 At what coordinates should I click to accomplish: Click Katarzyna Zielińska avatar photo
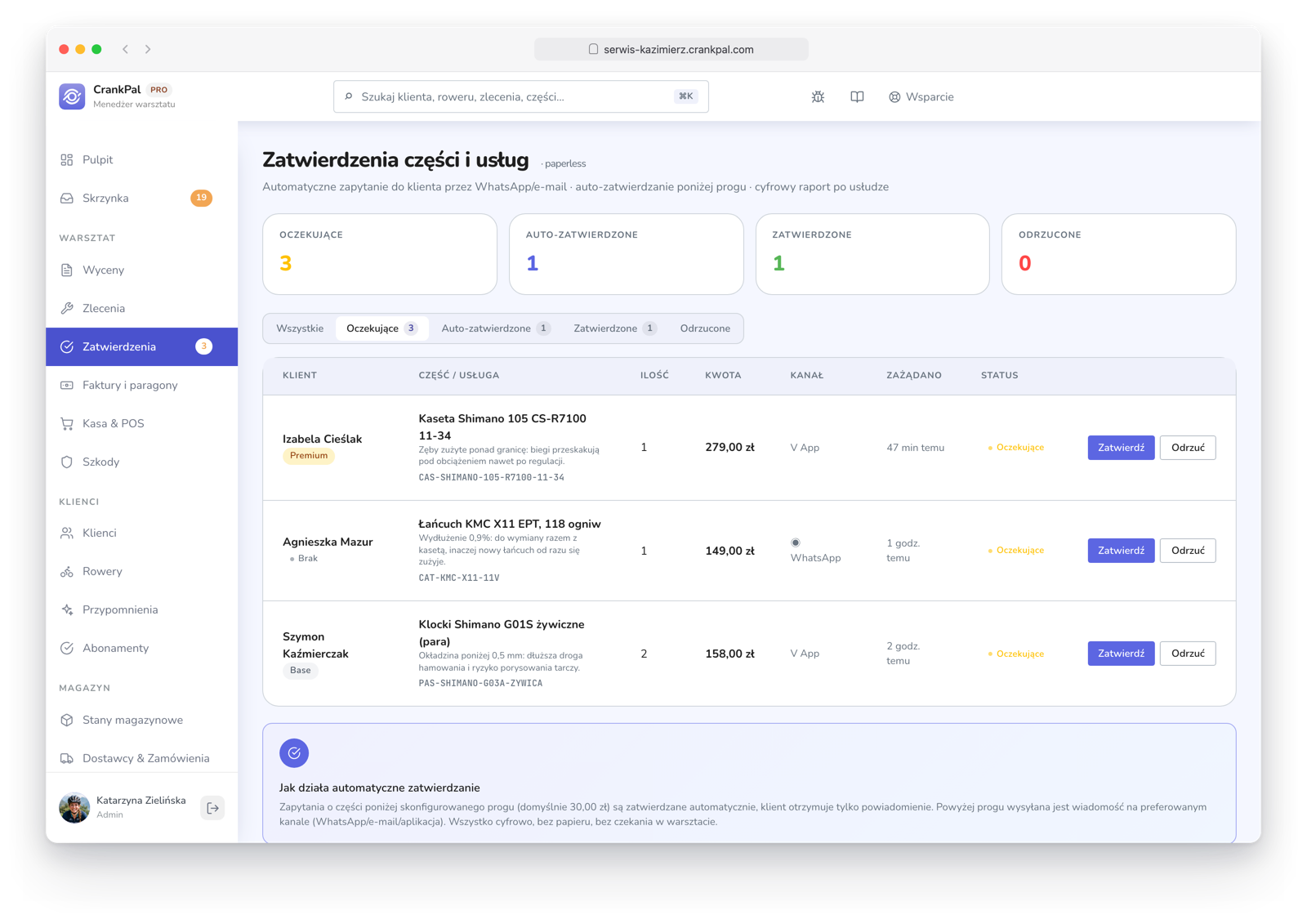tap(74, 808)
